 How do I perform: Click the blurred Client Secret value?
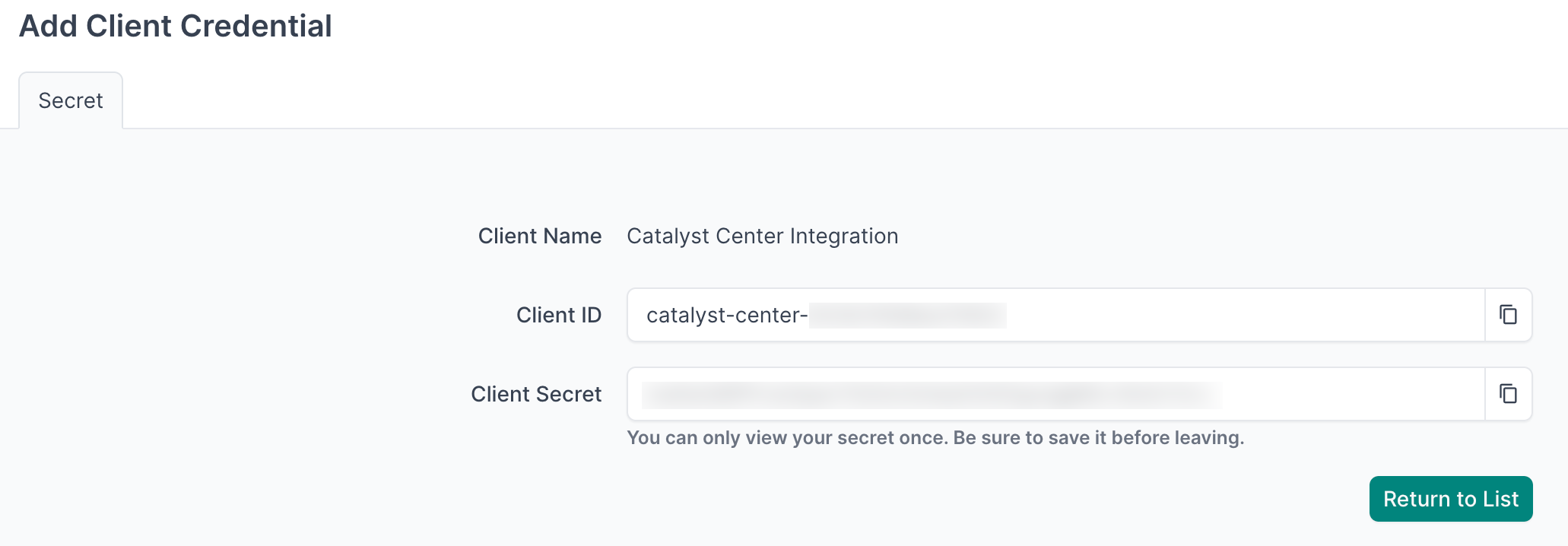coord(932,395)
